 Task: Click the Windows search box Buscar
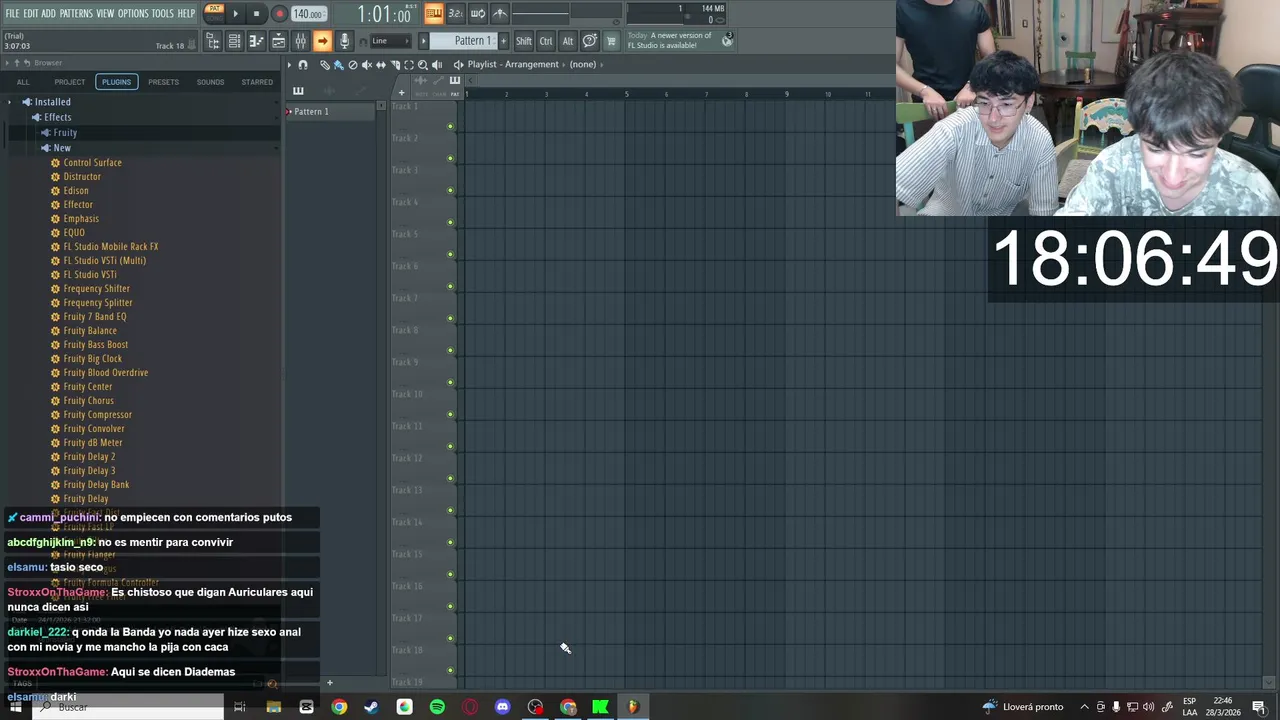pyautogui.click(x=130, y=707)
